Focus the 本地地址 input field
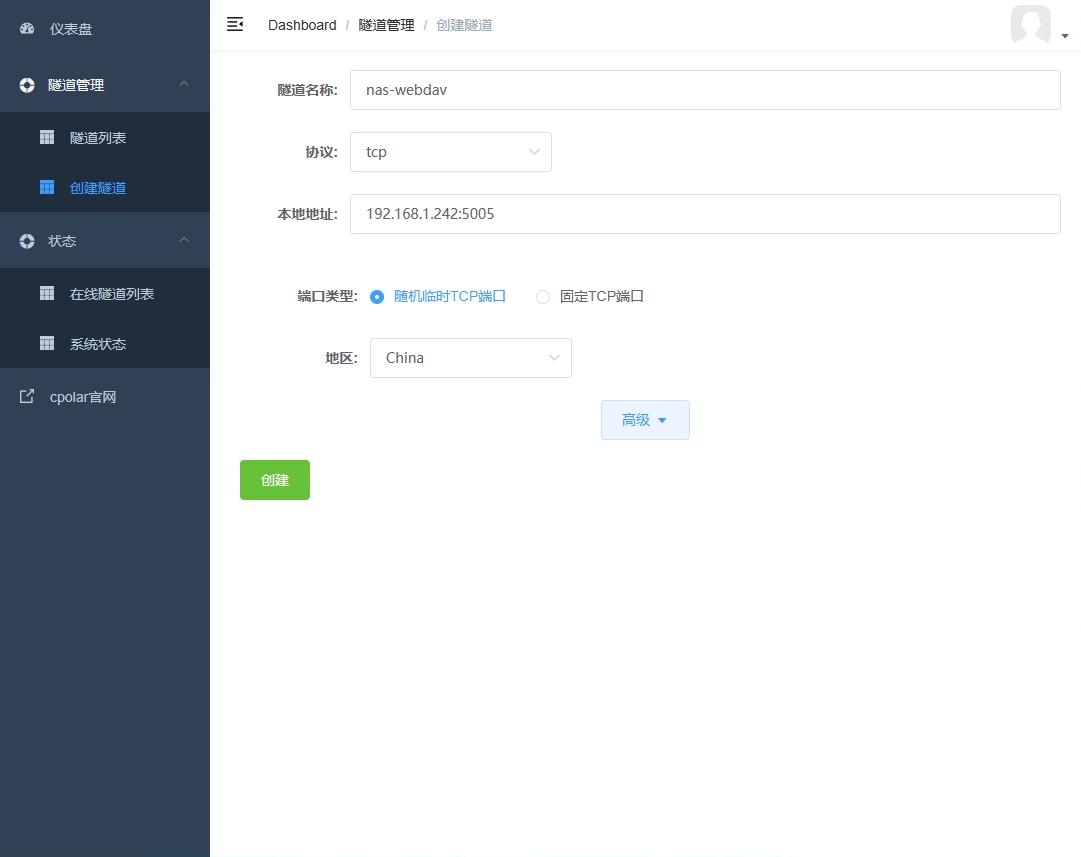This screenshot has height=857, width=1081. (705, 214)
